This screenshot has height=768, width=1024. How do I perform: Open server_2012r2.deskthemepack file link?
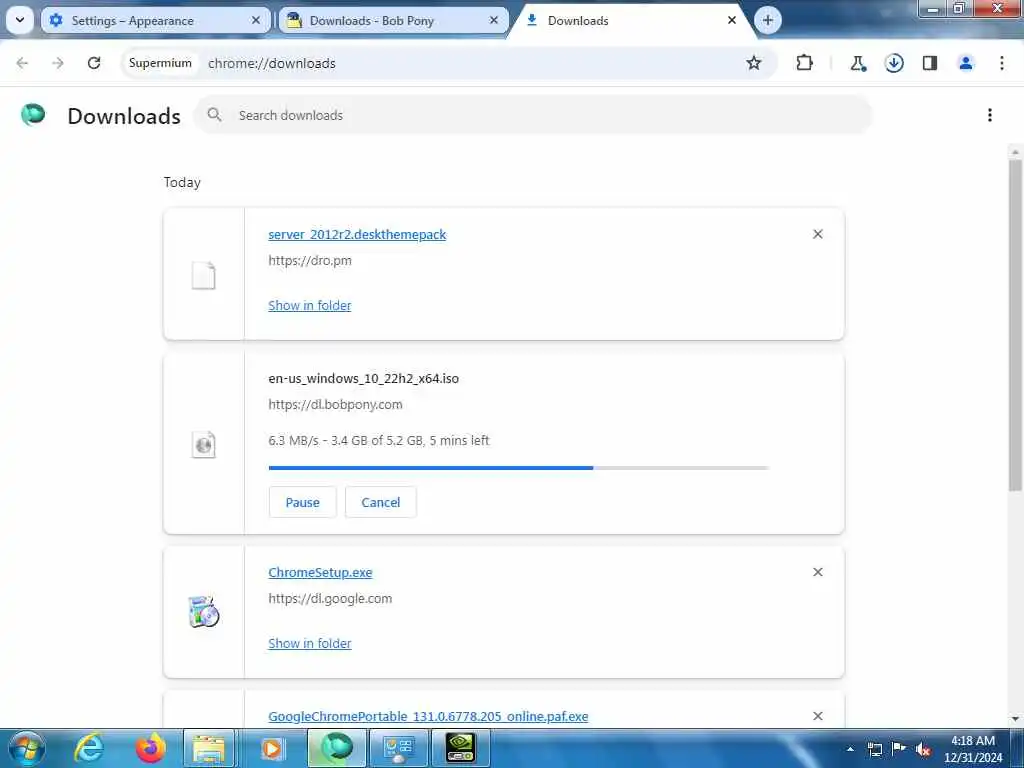[357, 234]
